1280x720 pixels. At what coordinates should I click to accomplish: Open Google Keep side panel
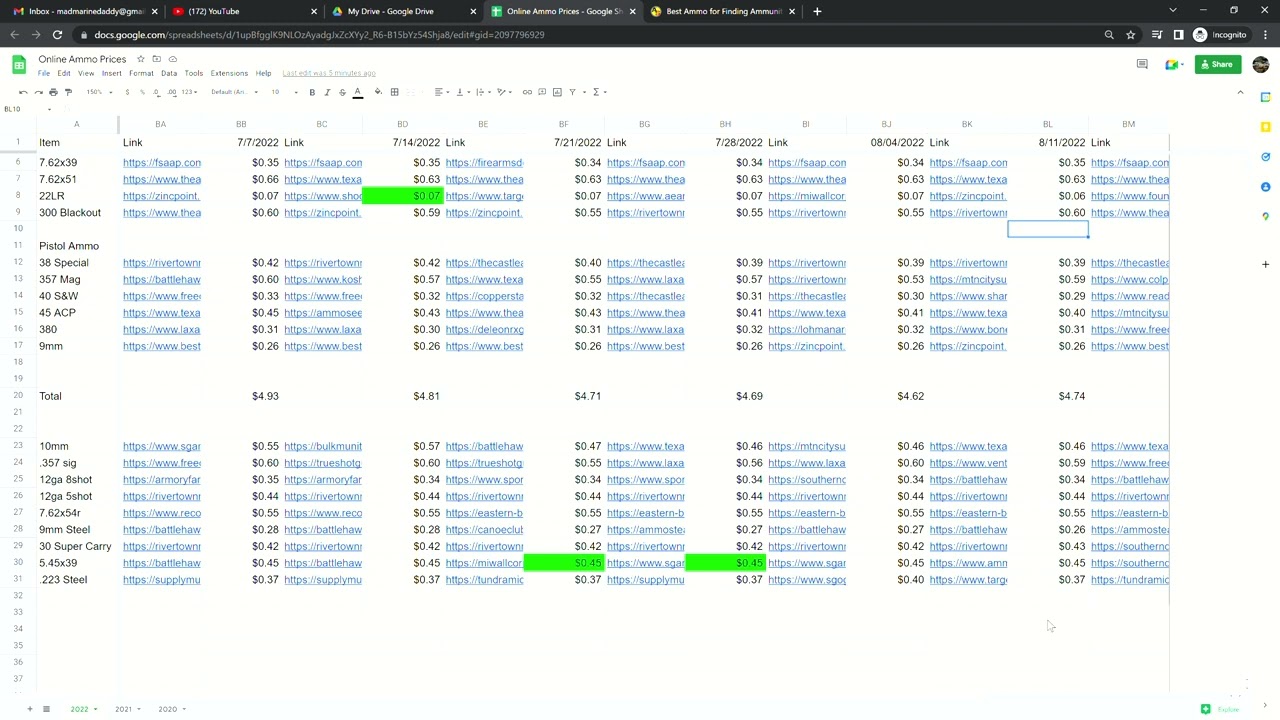(x=1265, y=127)
